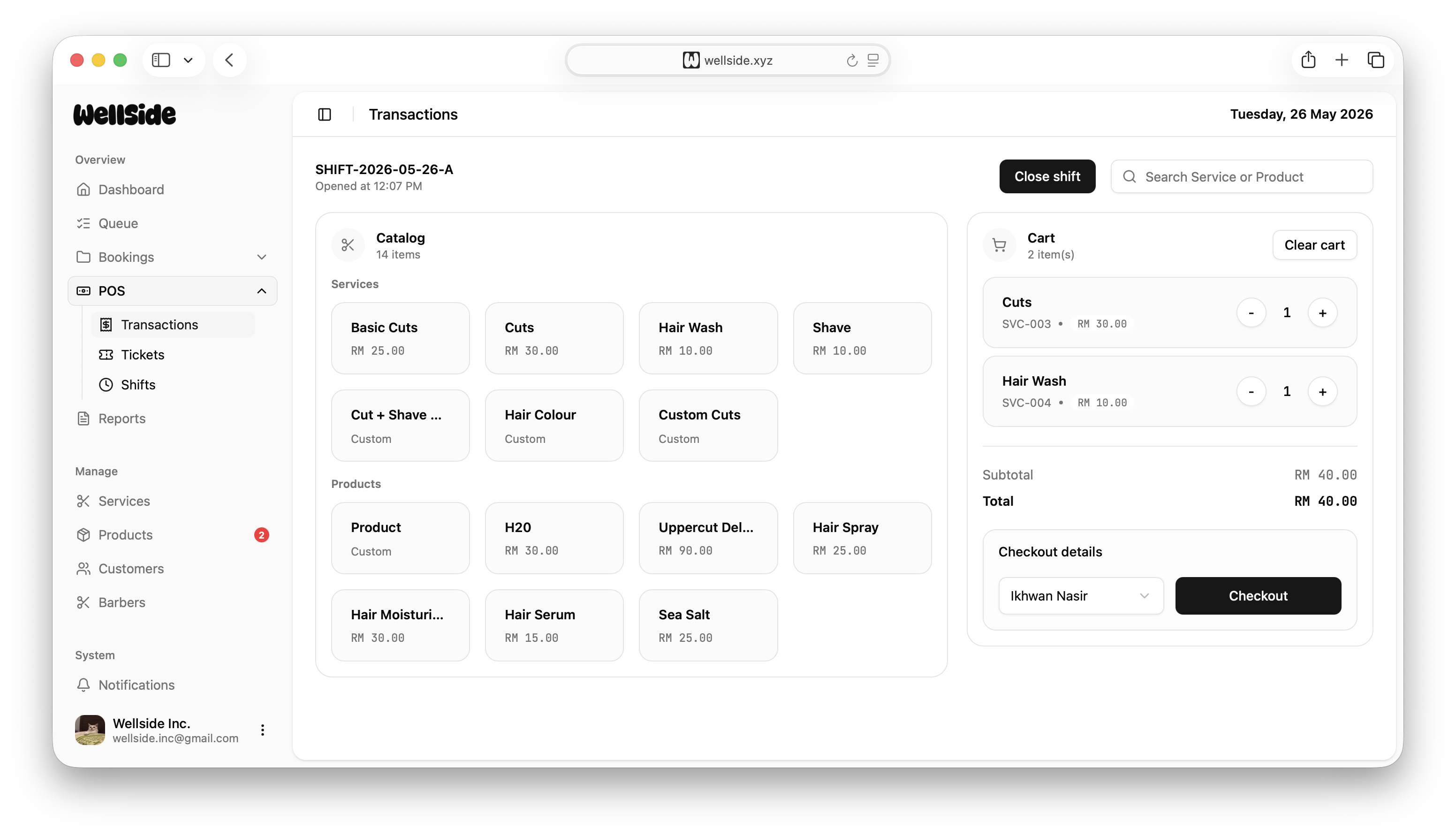Click the Checkout button
Image resolution: width=1456 pixels, height=837 pixels.
tap(1258, 595)
